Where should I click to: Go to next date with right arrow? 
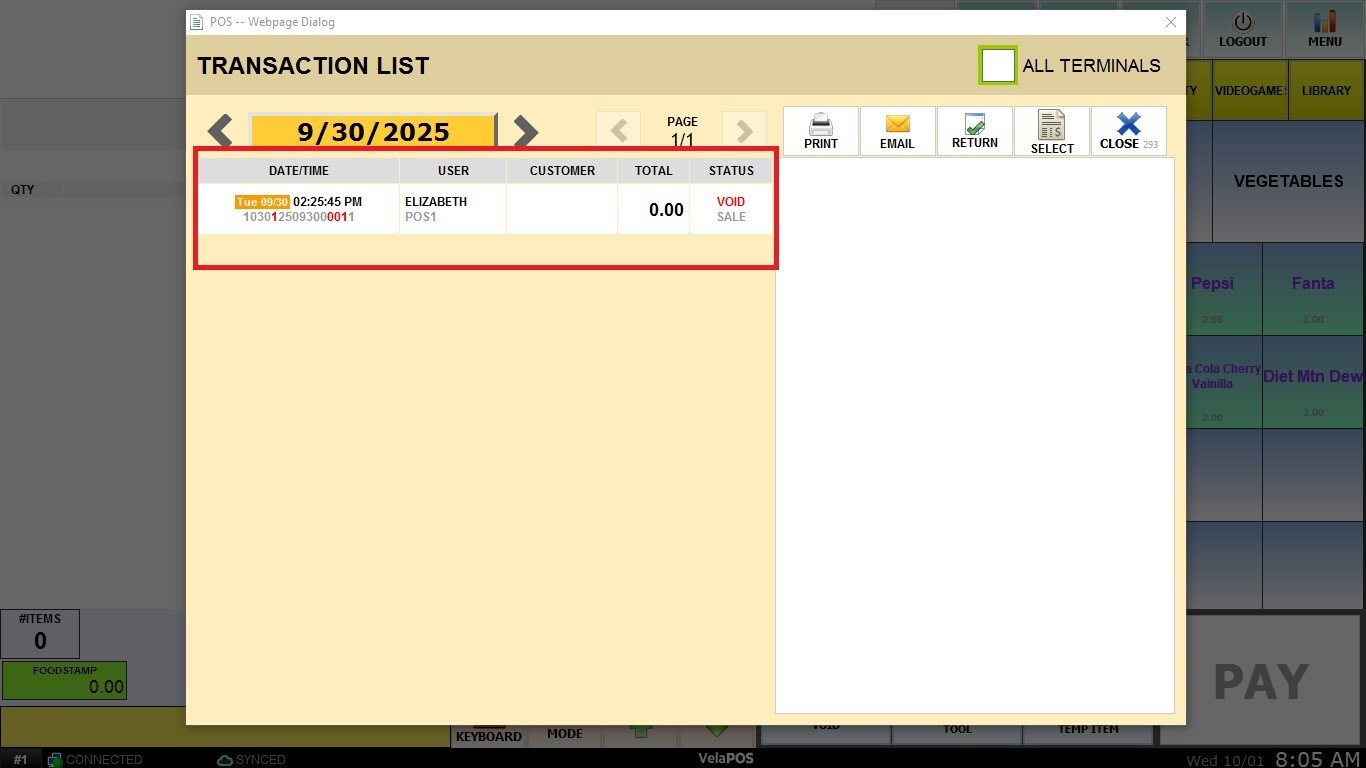click(525, 131)
